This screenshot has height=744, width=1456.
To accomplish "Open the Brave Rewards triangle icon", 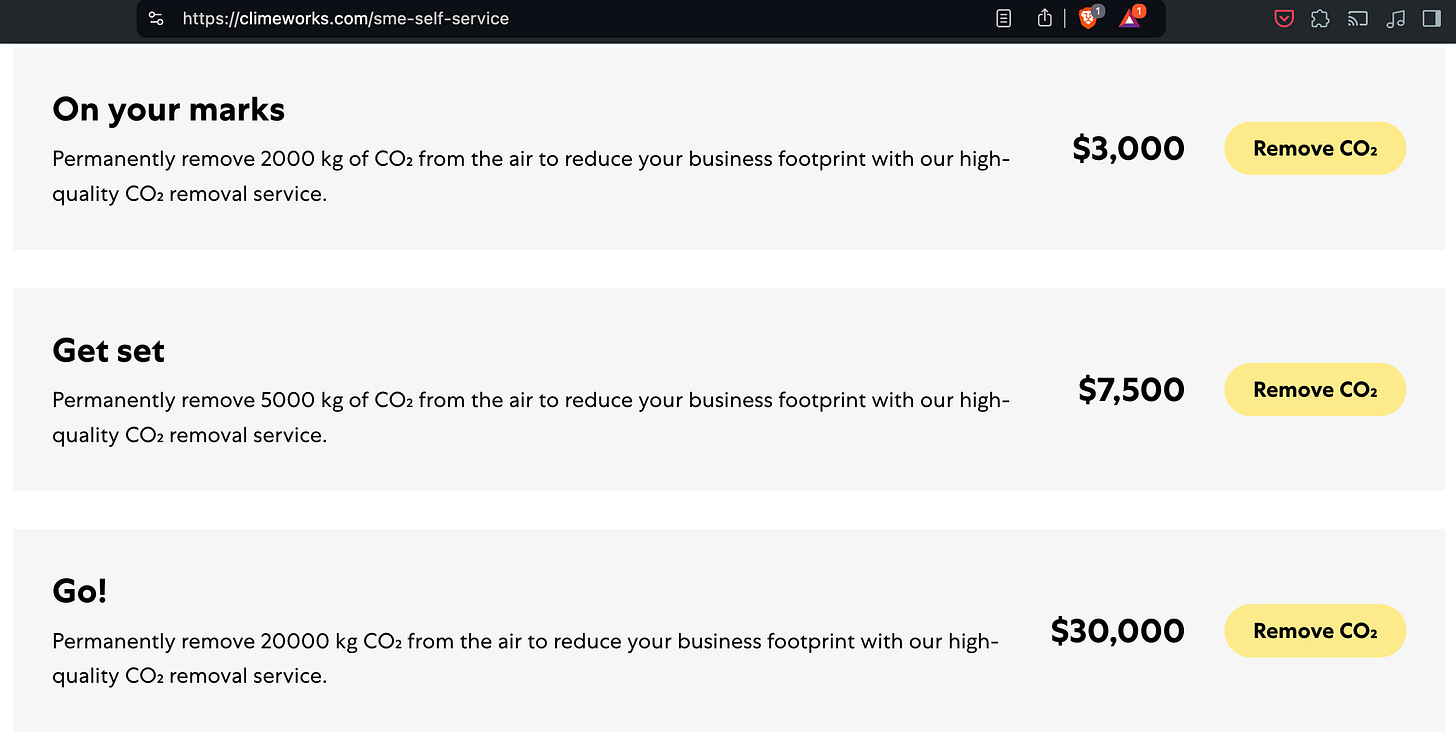I will click(1131, 17).
